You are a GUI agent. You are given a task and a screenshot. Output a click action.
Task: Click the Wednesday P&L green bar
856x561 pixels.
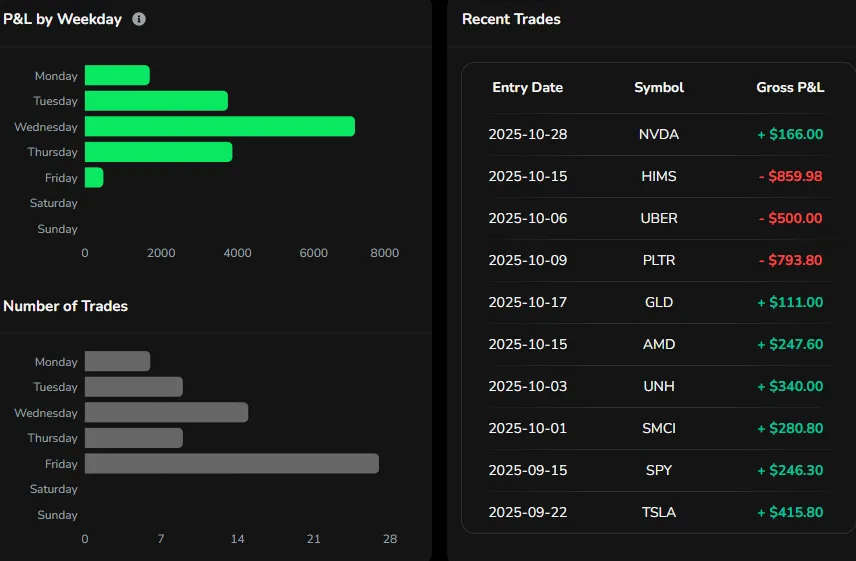pyautogui.click(x=219, y=127)
